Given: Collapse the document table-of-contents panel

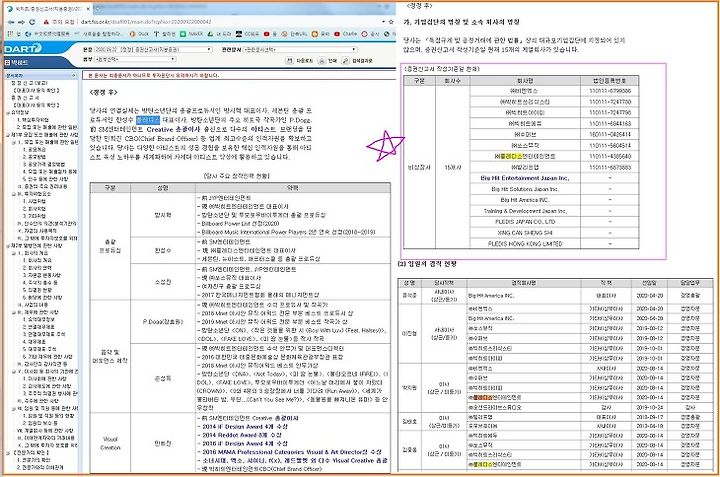Looking at the screenshot, I should (73, 75).
